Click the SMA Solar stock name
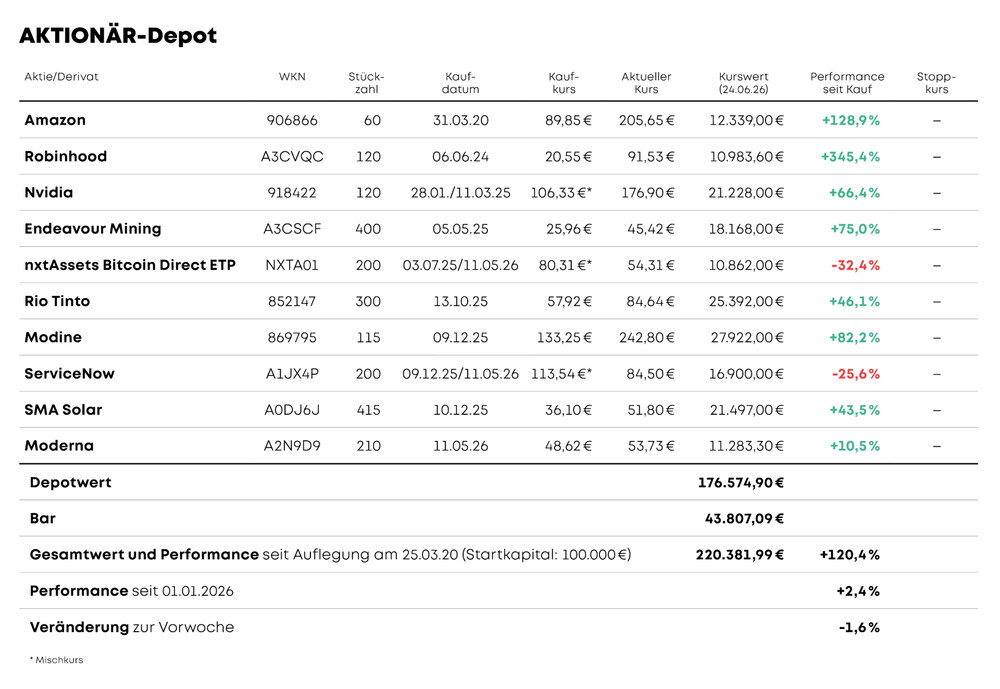1000x689 pixels. coord(63,410)
